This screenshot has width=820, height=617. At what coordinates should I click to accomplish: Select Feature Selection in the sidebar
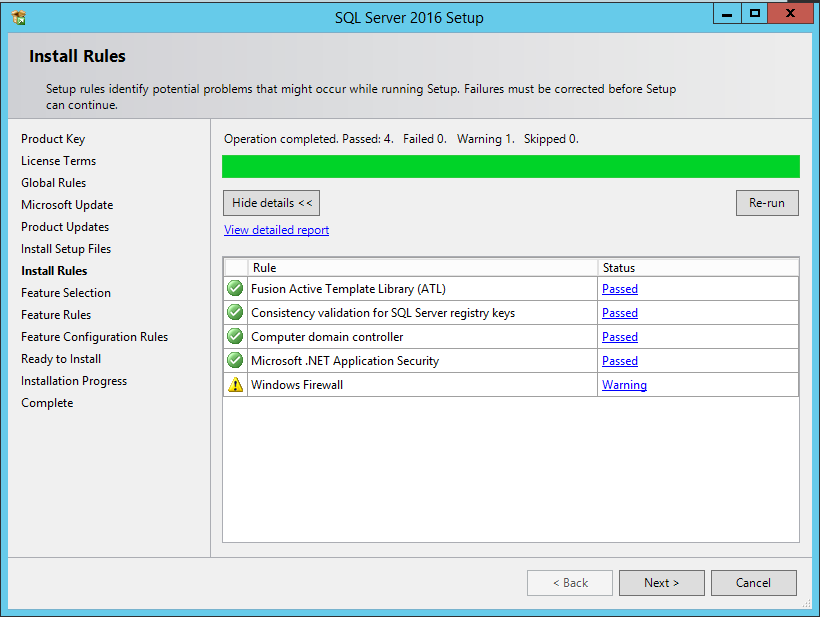(x=66, y=292)
